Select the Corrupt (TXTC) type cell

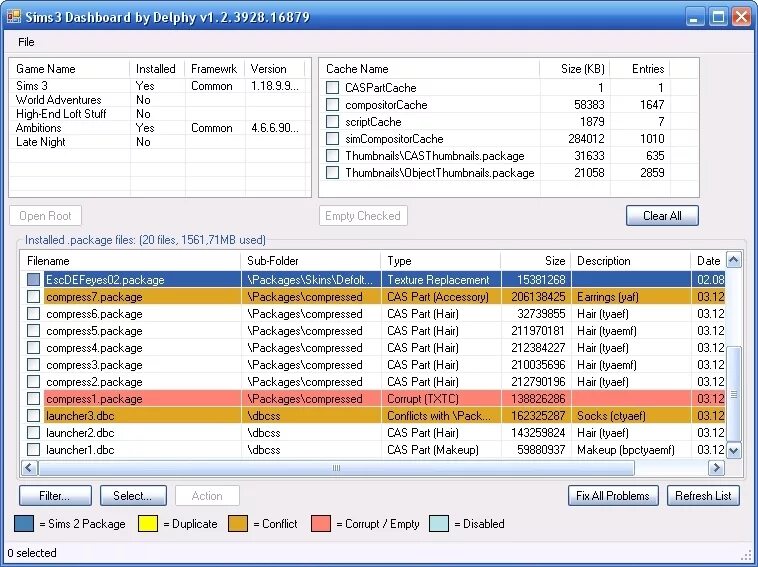(x=441, y=399)
